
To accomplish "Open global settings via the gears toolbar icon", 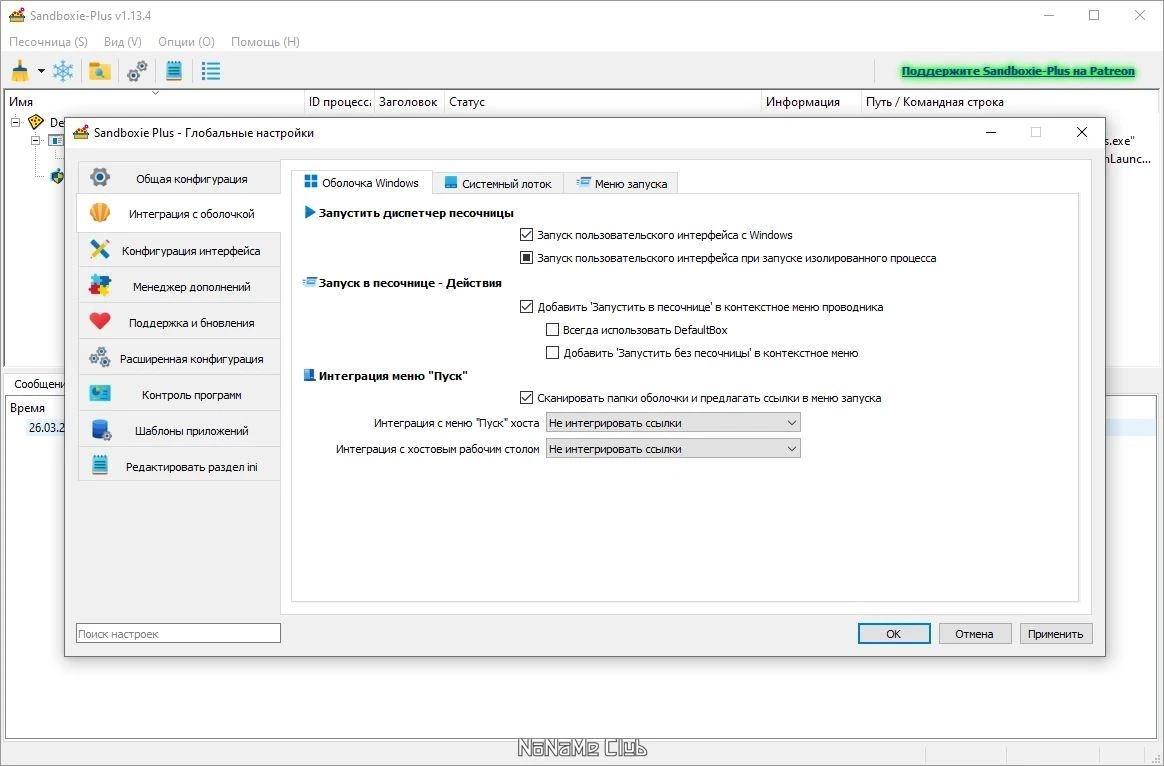I will [x=137, y=71].
